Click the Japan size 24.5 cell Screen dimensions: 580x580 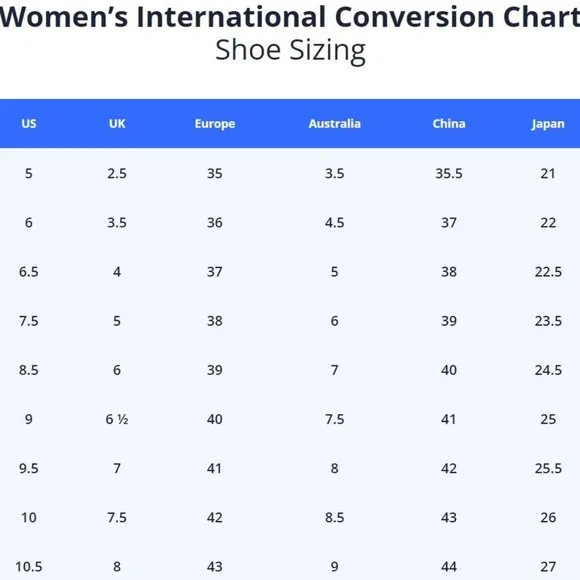[548, 370]
